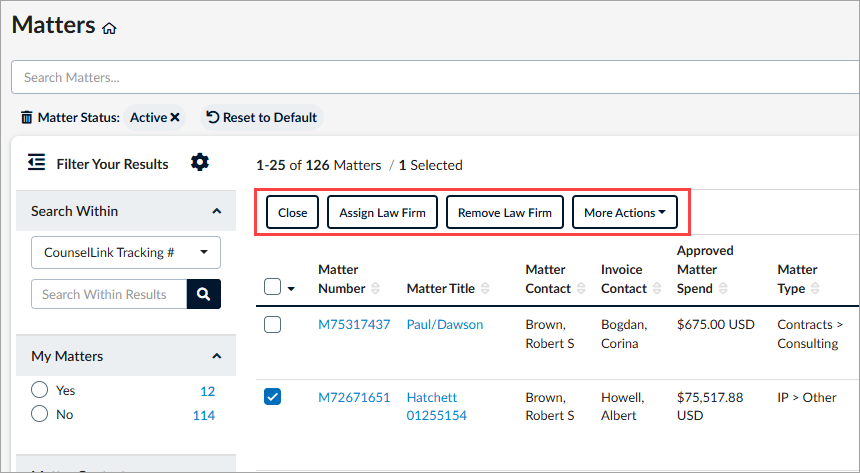Click Reset to Default

click(262, 117)
